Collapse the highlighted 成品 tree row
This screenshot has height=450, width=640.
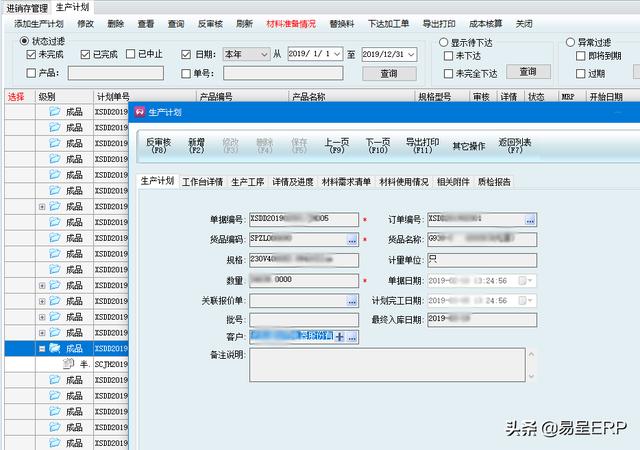42,348
